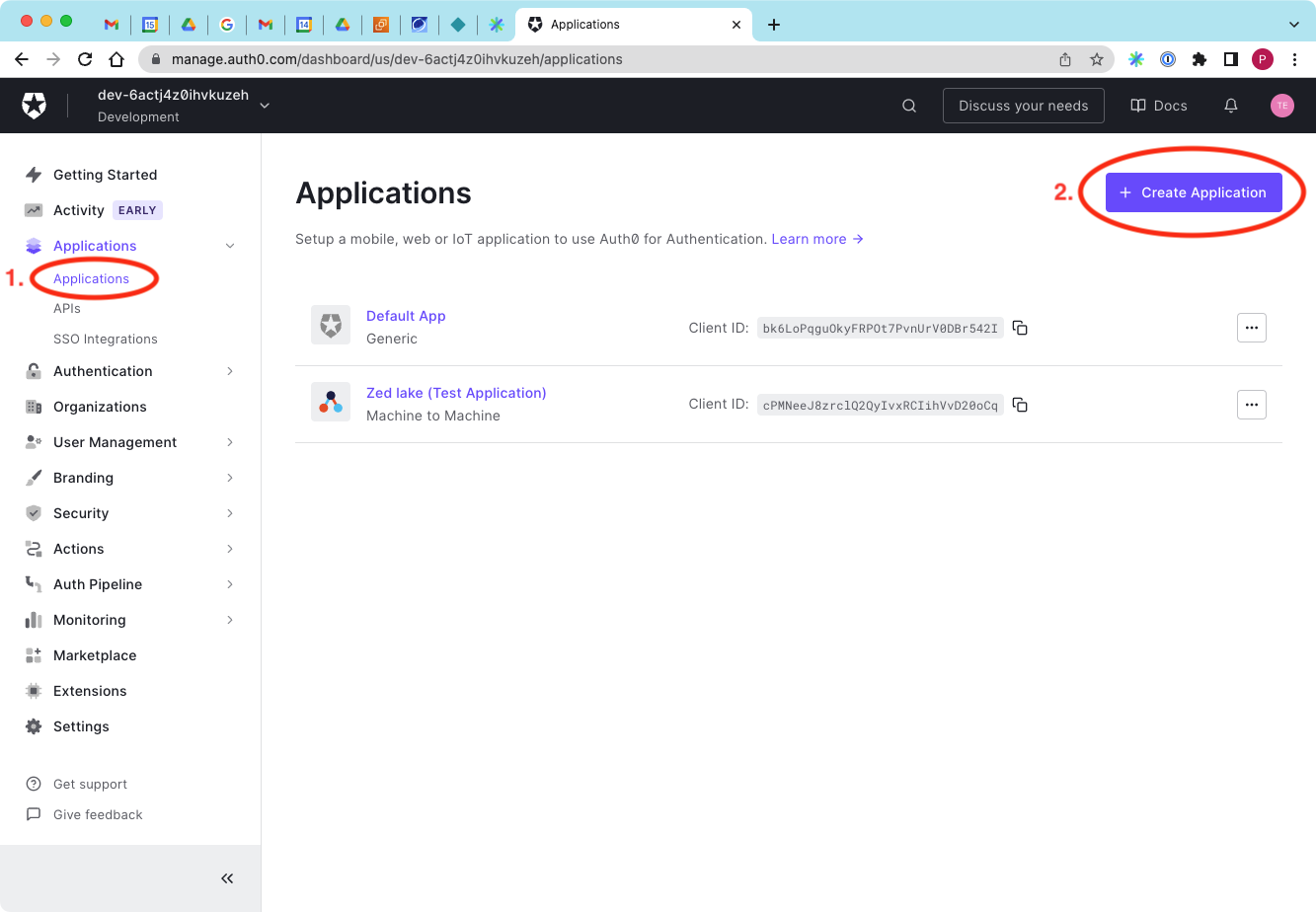Copy the Zed lake client ID
This screenshot has width=1316, height=912.
[1020, 405]
